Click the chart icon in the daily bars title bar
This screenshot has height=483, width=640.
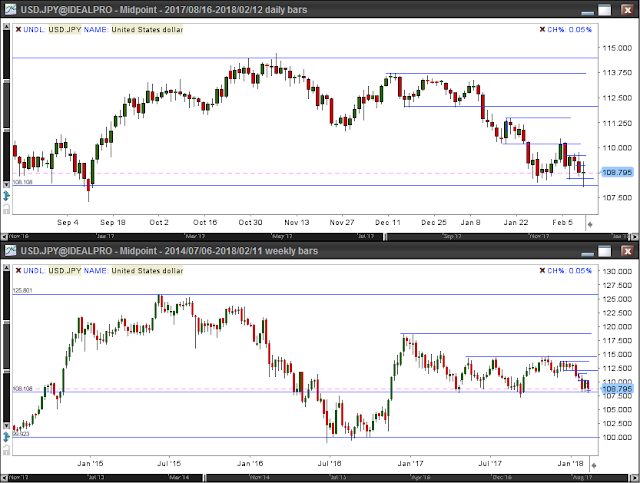click(10, 9)
